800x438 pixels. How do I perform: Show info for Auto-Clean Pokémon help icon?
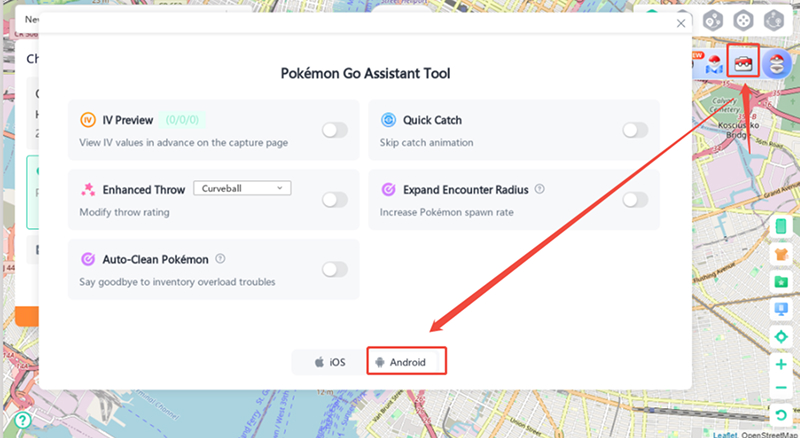point(220,258)
